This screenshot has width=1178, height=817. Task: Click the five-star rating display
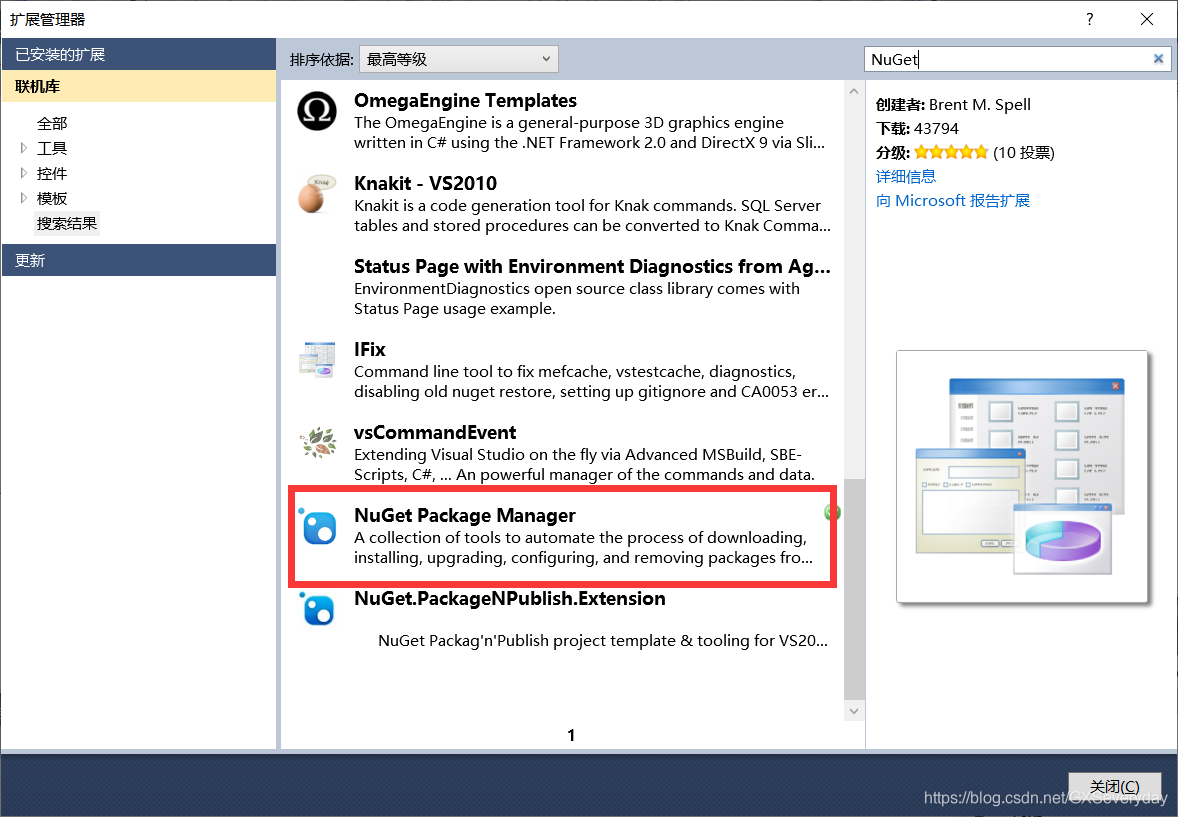tap(950, 152)
